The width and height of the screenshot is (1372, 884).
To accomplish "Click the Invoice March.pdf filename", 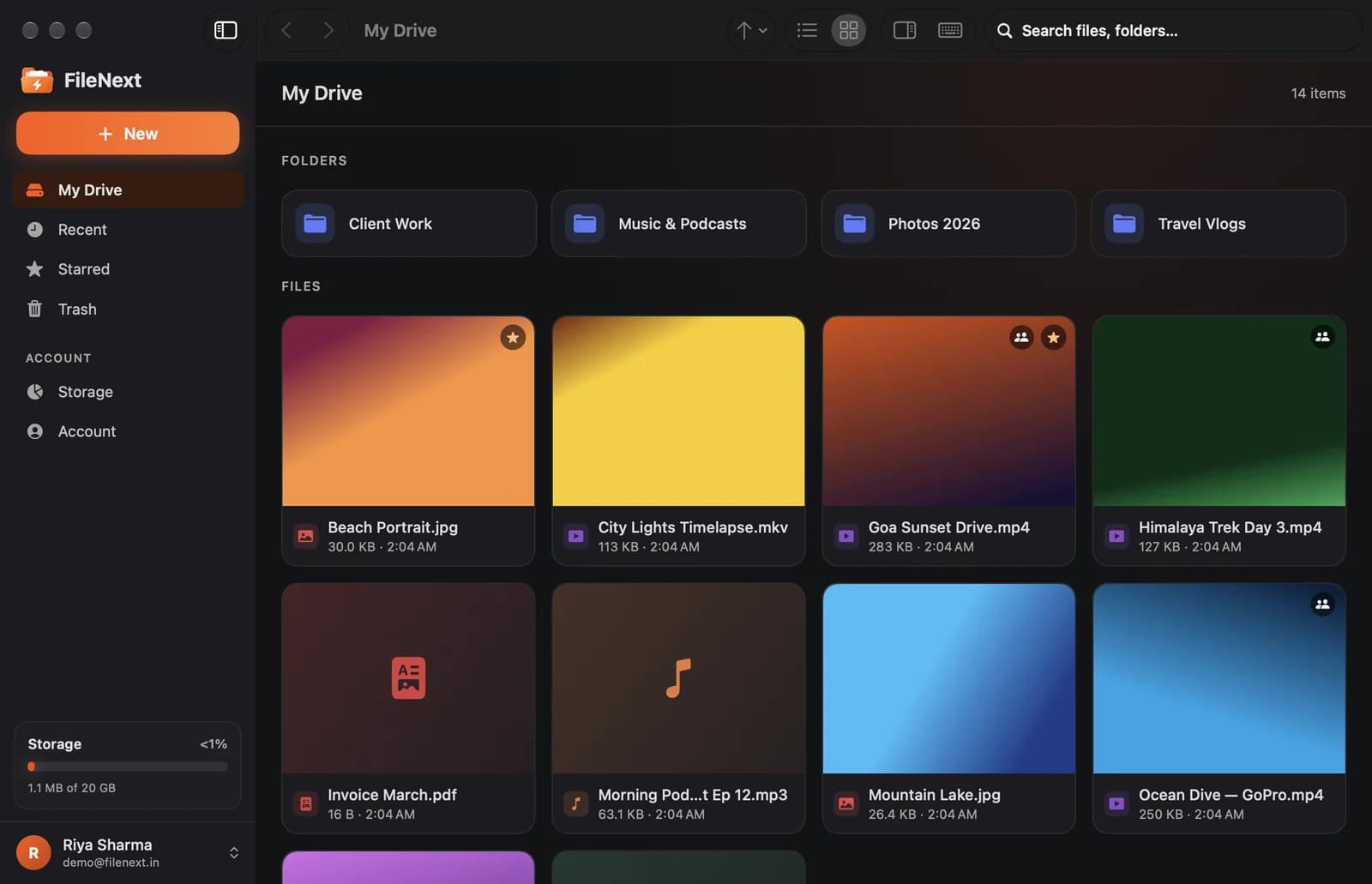I will [x=392, y=795].
